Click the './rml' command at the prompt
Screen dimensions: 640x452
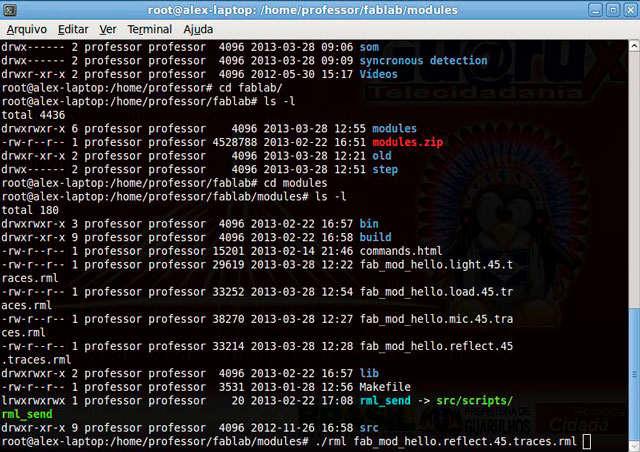[331, 441]
